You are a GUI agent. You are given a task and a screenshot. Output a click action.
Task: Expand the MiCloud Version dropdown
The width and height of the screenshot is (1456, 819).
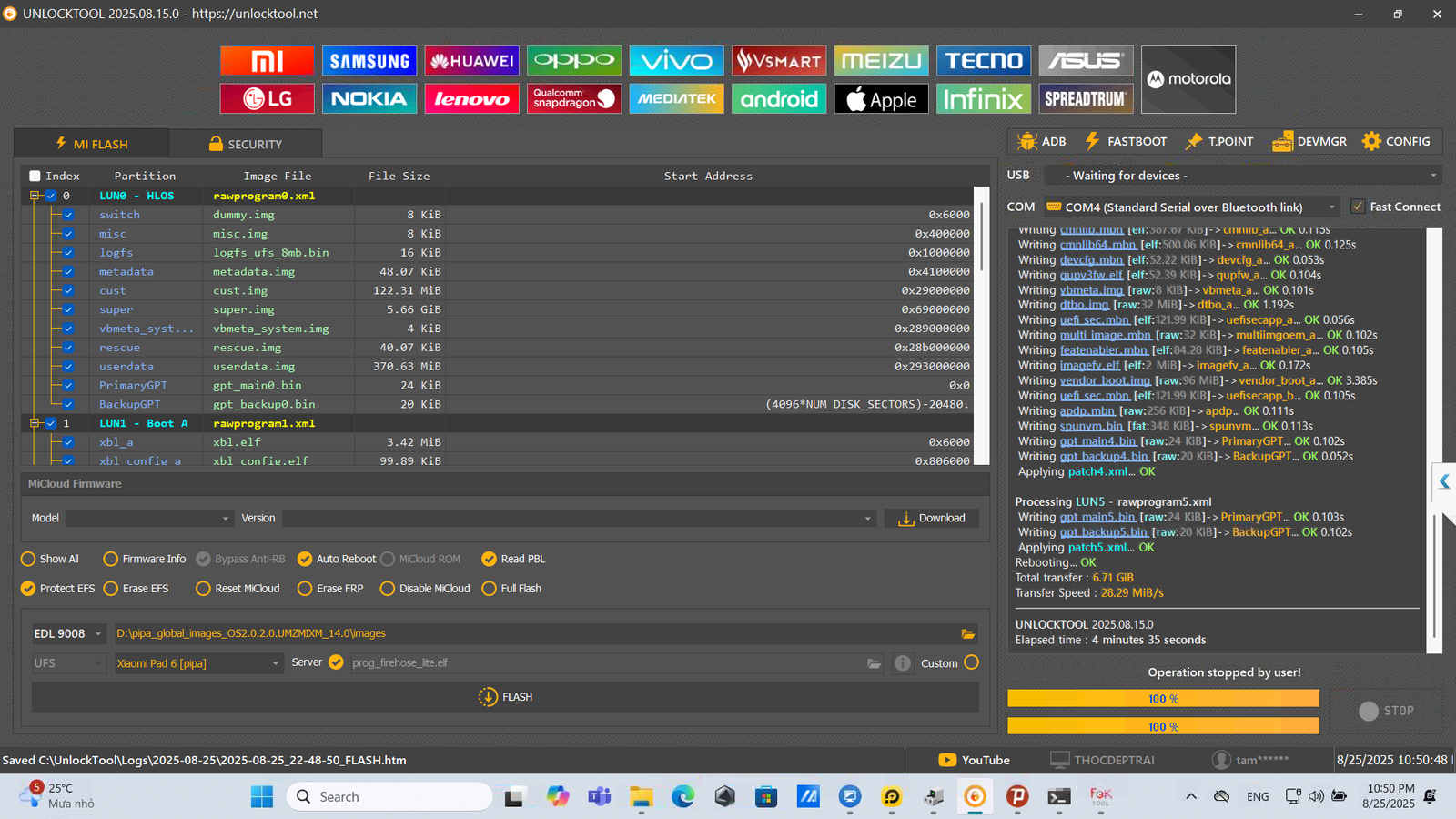(579, 518)
